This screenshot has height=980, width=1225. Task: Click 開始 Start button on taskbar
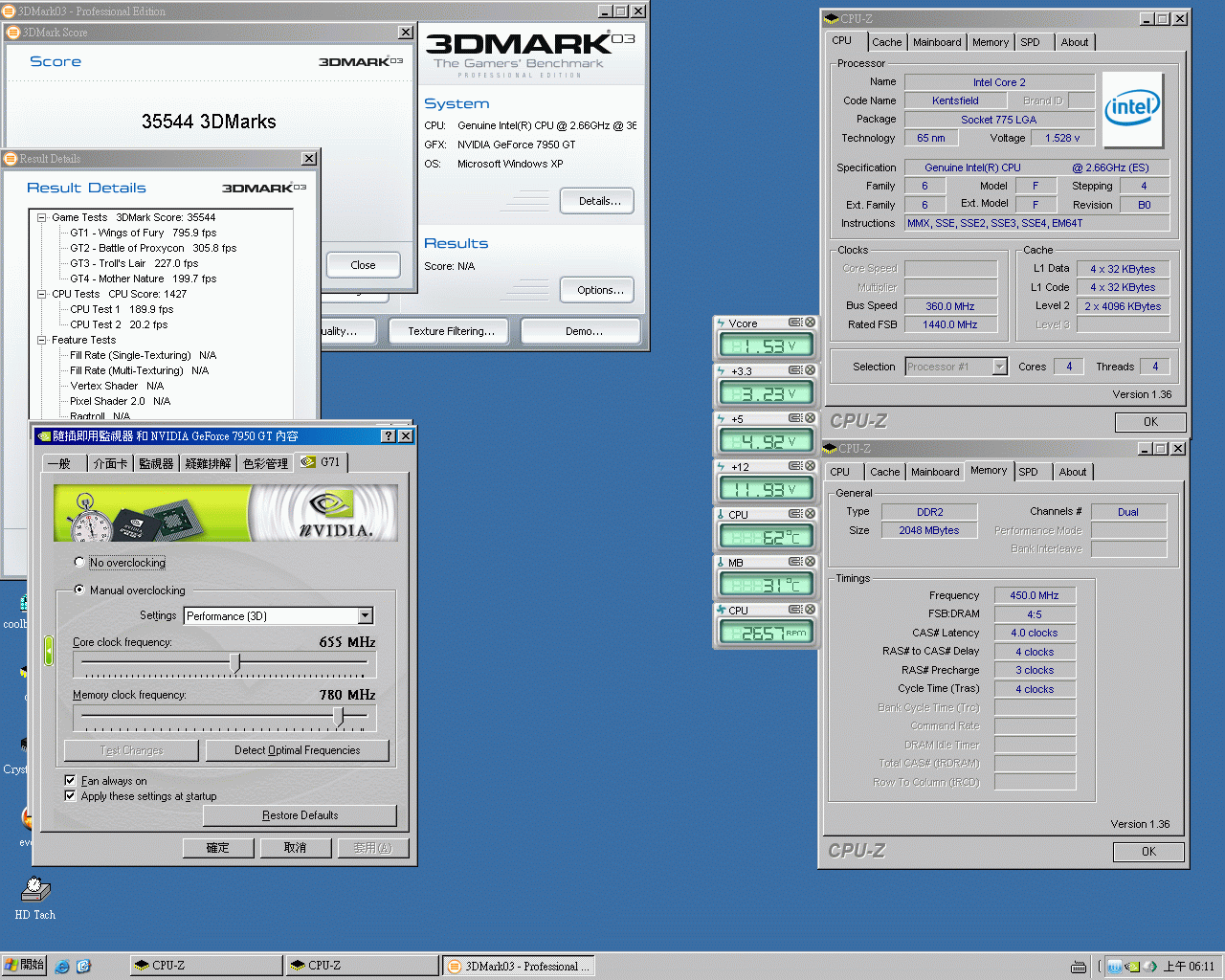pyautogui.click(x=24, y=966)
